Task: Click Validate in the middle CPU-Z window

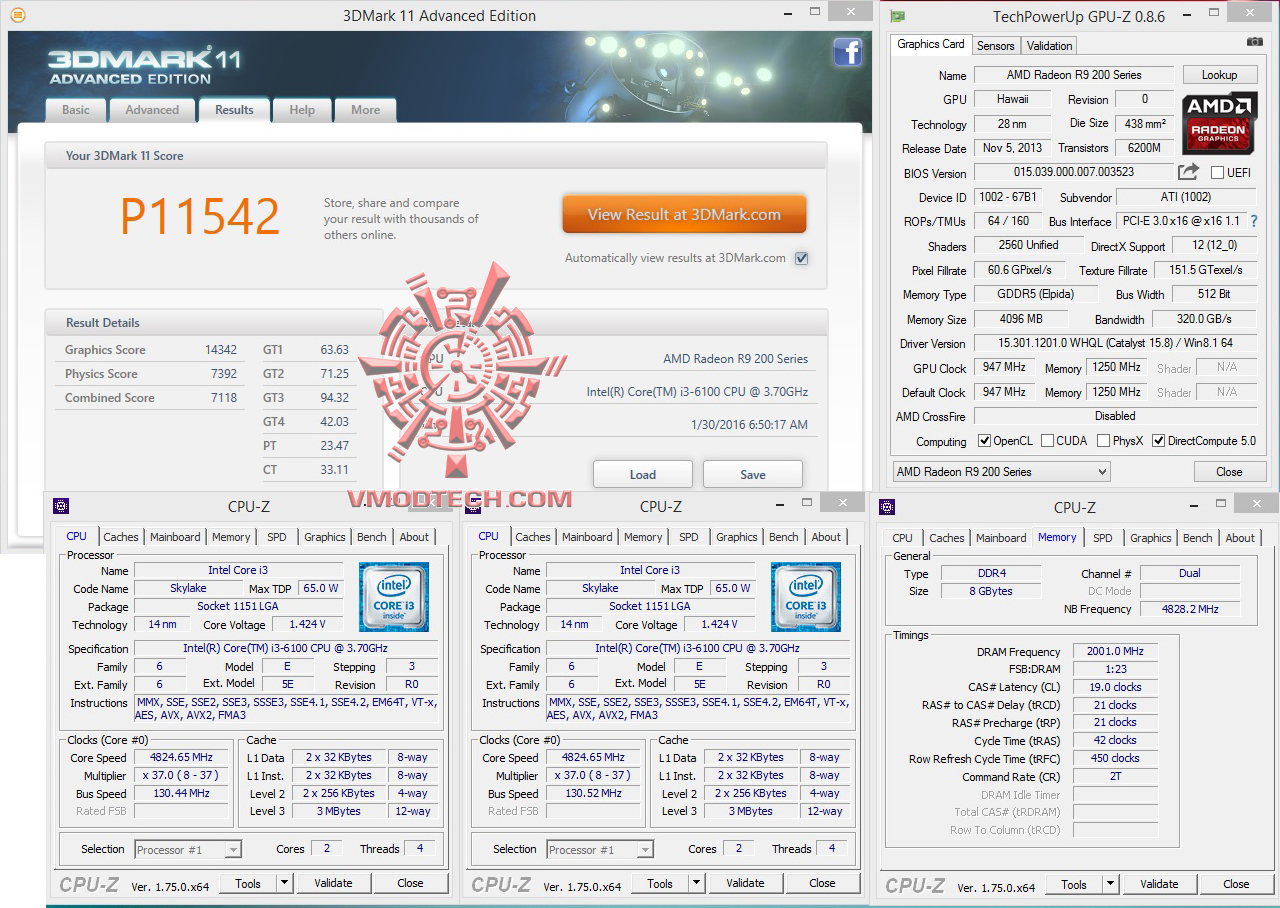Action: 745,883
